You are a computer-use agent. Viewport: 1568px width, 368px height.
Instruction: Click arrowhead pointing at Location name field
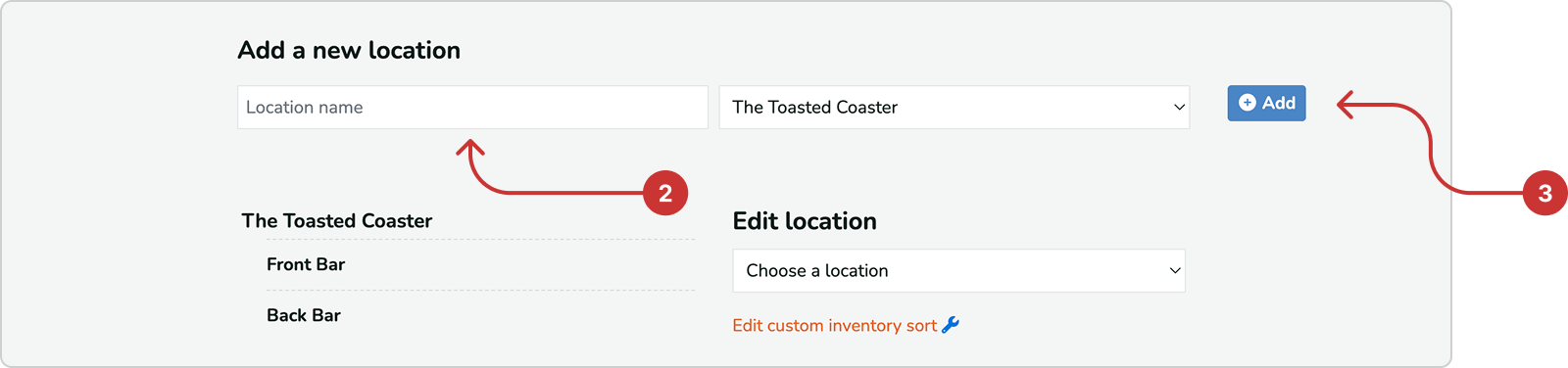point(470,148)
